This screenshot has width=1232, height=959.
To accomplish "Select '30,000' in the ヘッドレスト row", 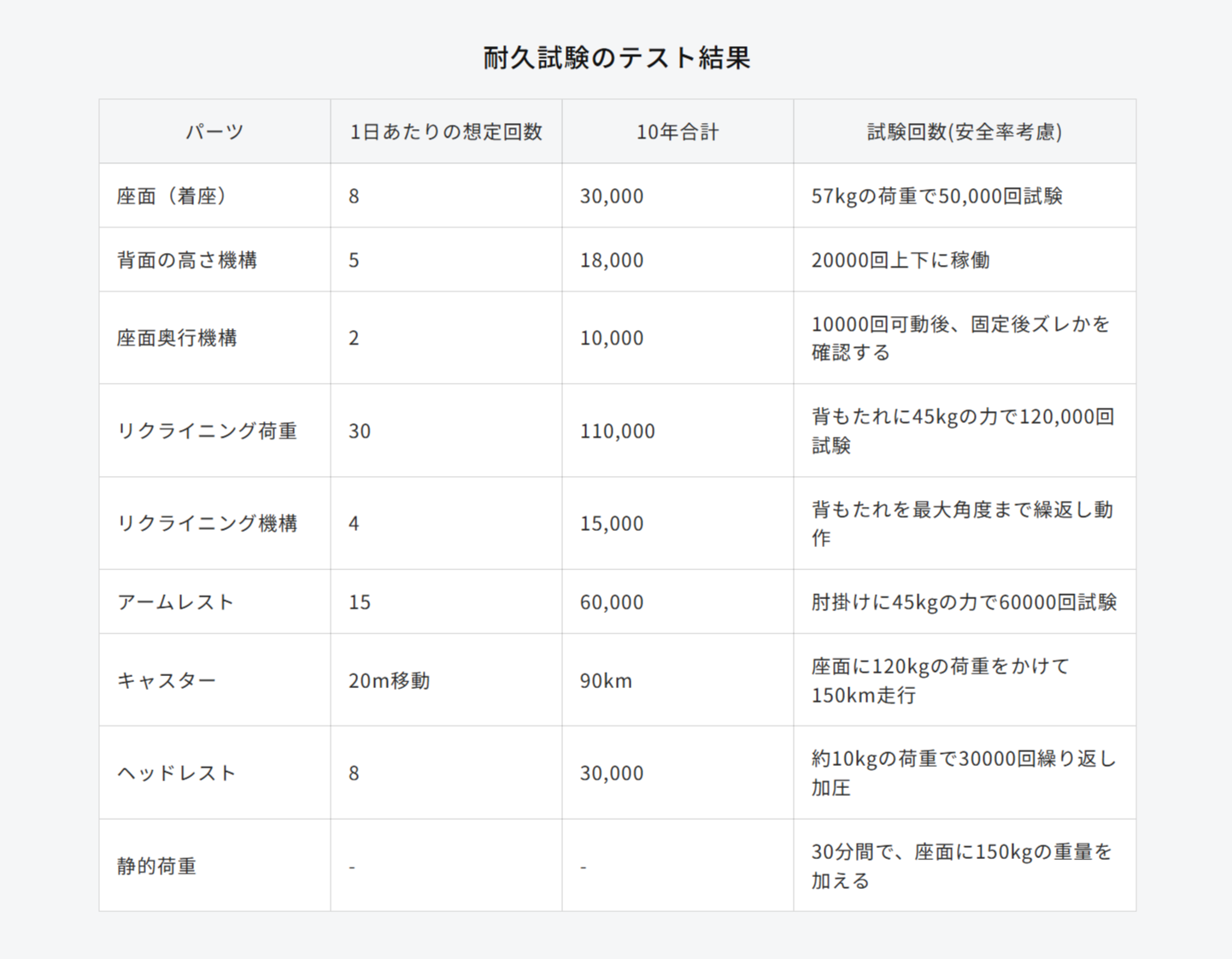I will (x=678, y=773).
